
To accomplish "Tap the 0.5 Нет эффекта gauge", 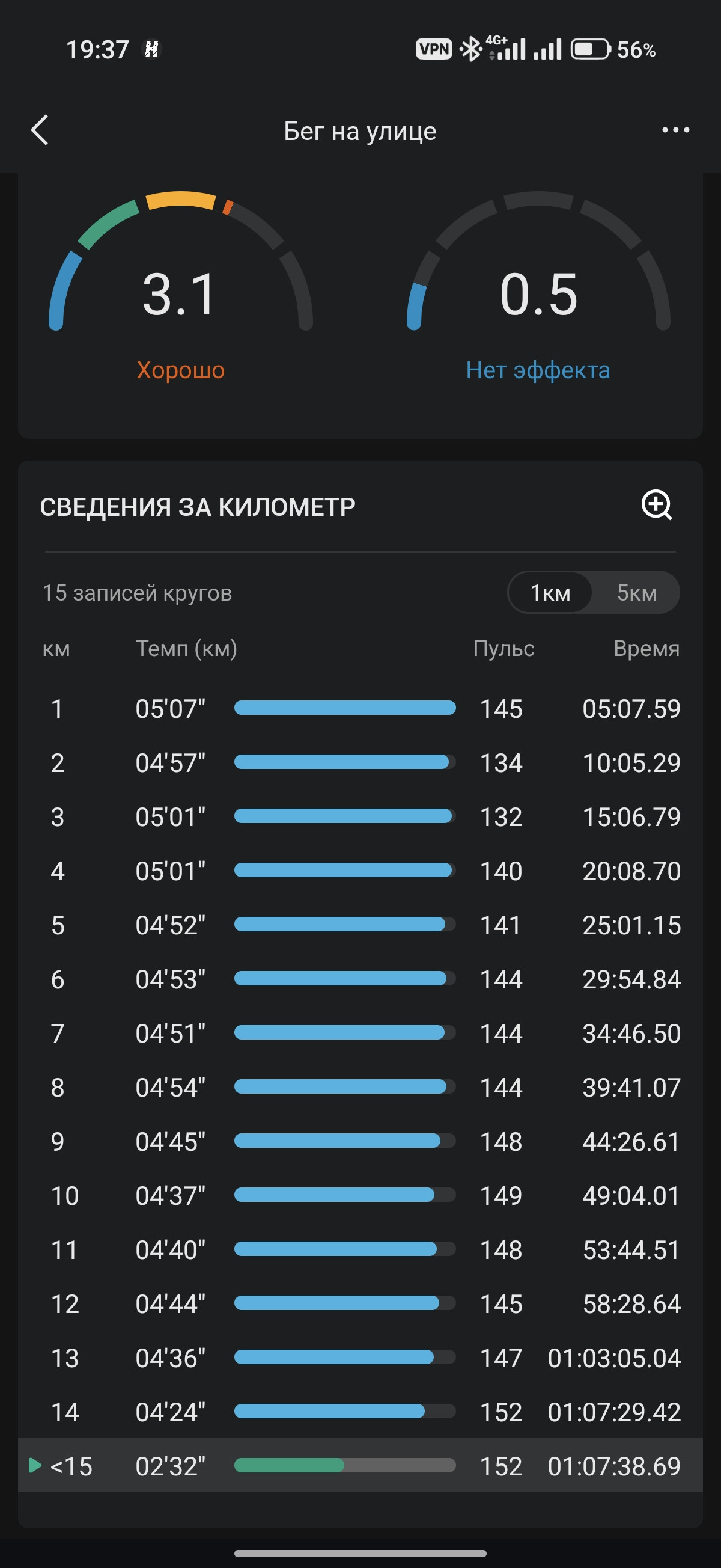I will click(x=538, y=286).
